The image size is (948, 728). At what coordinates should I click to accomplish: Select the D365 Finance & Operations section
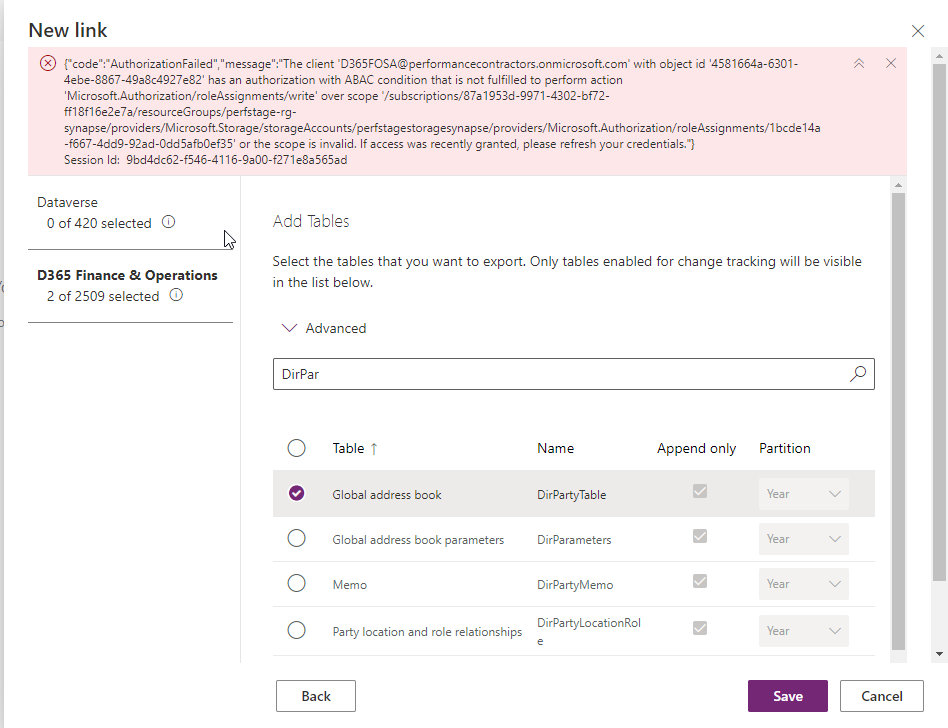click(128, 275)
